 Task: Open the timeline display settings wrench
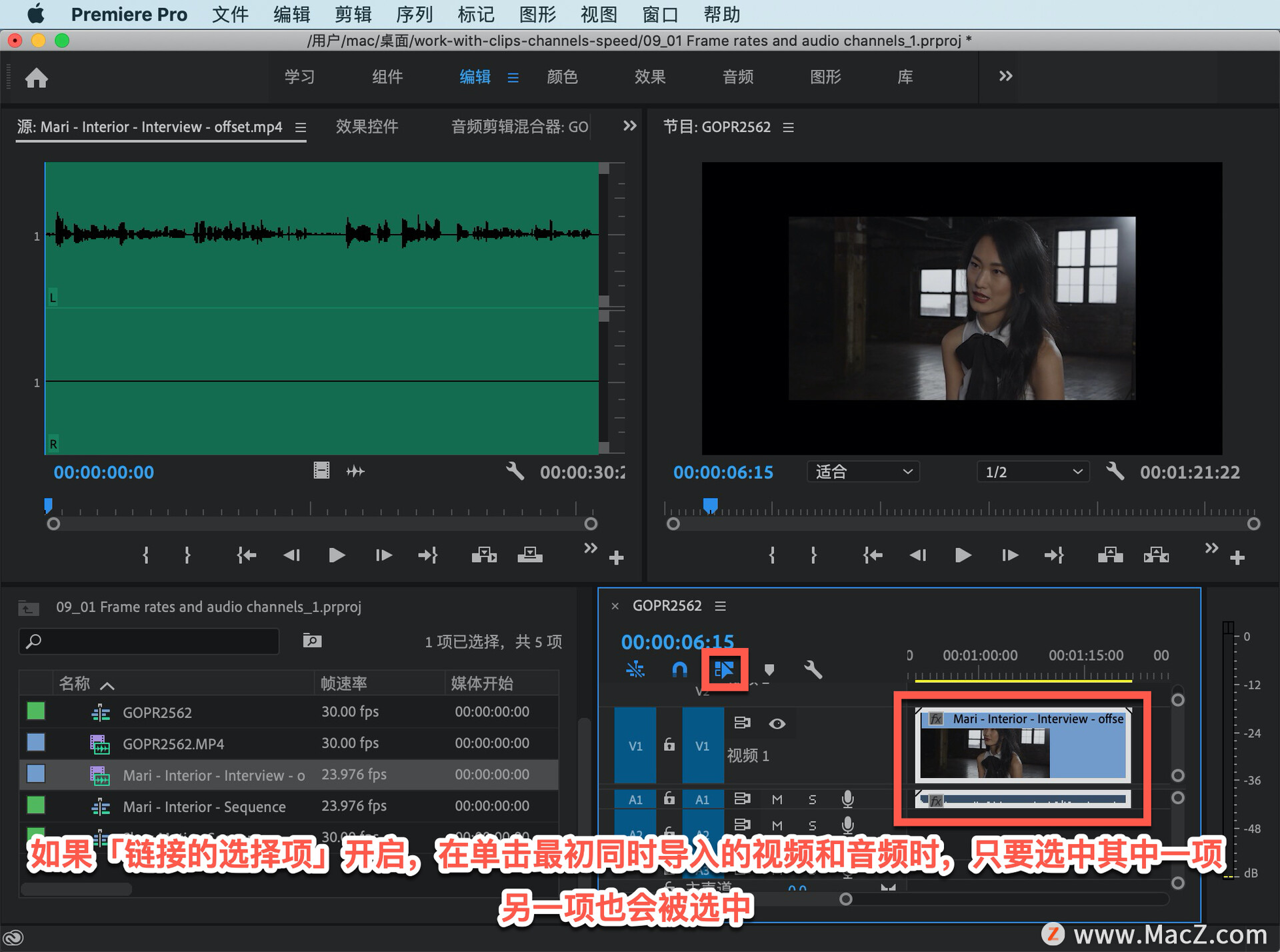pyautogui.click(x=815, y=670)
